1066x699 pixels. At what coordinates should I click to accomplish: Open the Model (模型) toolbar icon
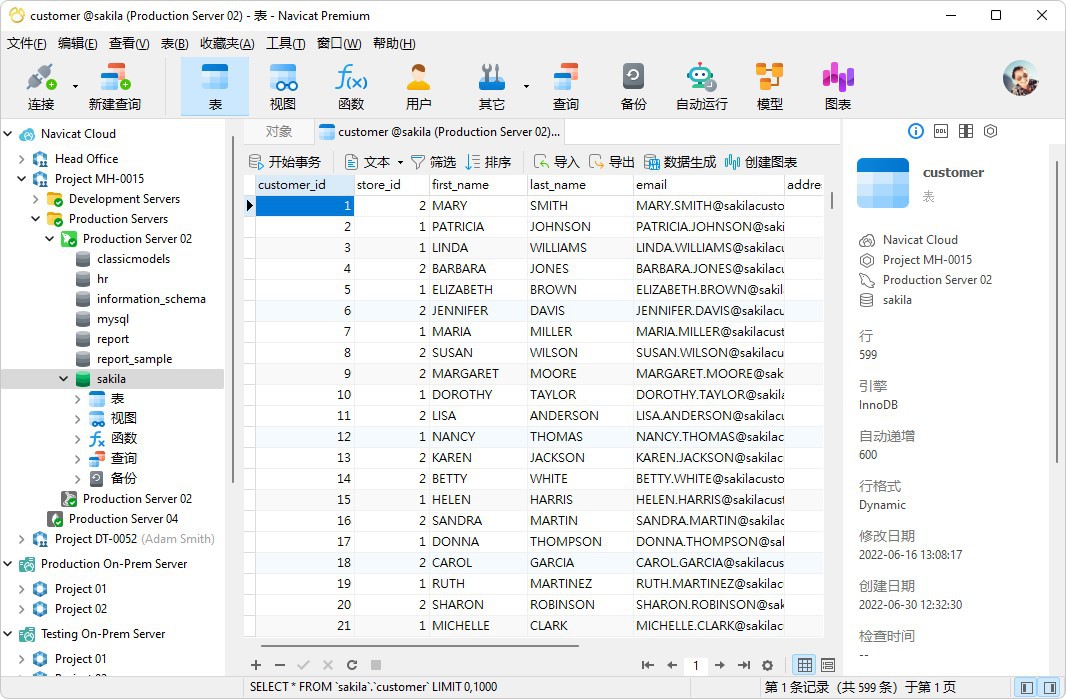(x=770, y=86)
